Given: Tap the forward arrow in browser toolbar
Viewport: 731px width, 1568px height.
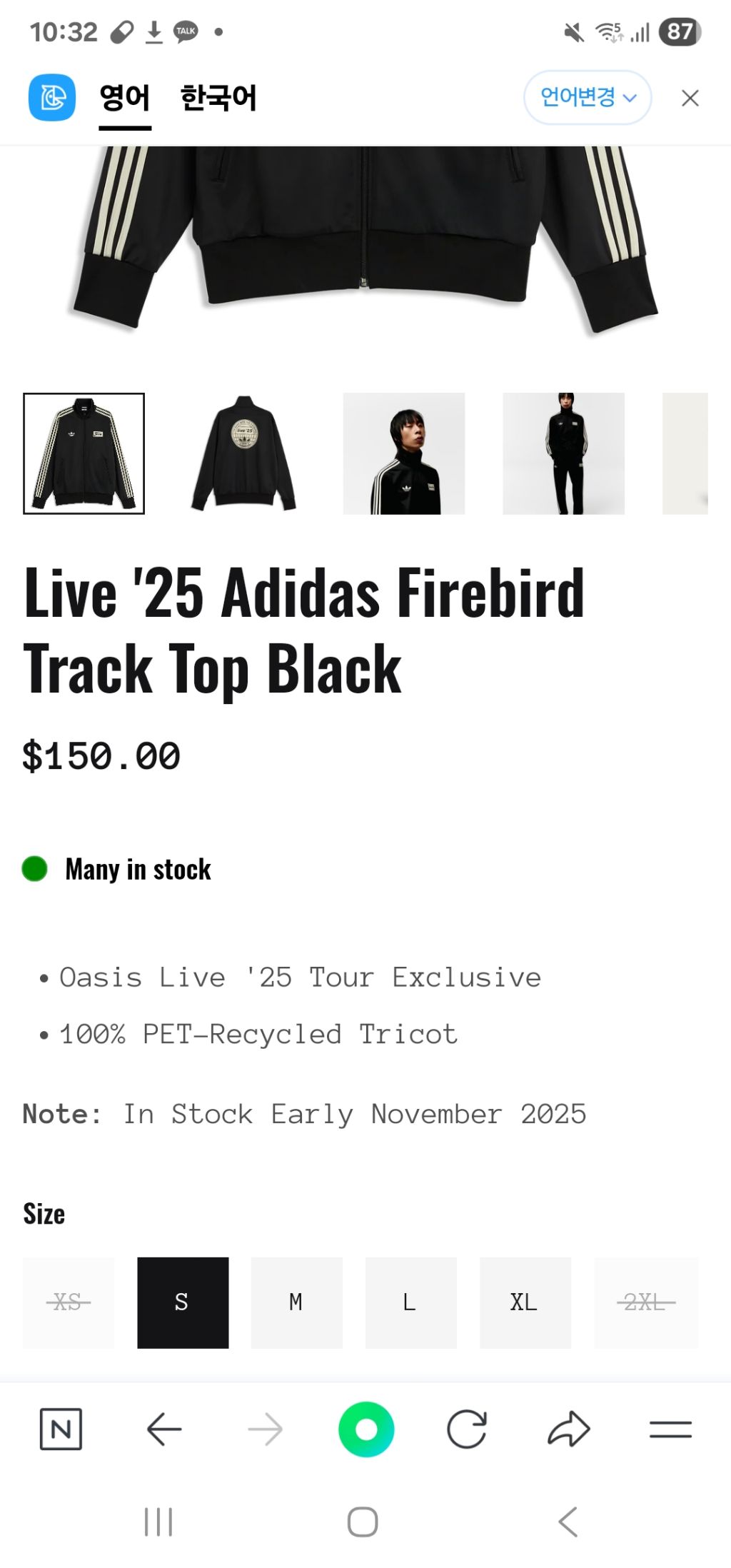Looking at the screenshot, I should (x=266, y=1429).
